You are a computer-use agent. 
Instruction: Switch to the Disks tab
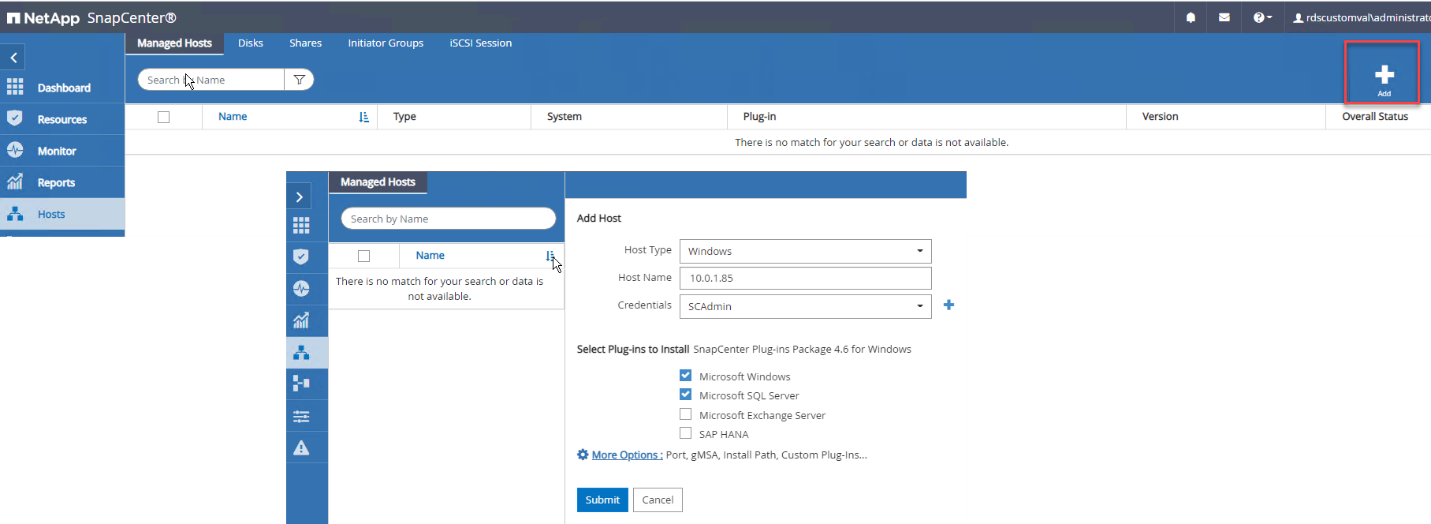pos(250,43)
